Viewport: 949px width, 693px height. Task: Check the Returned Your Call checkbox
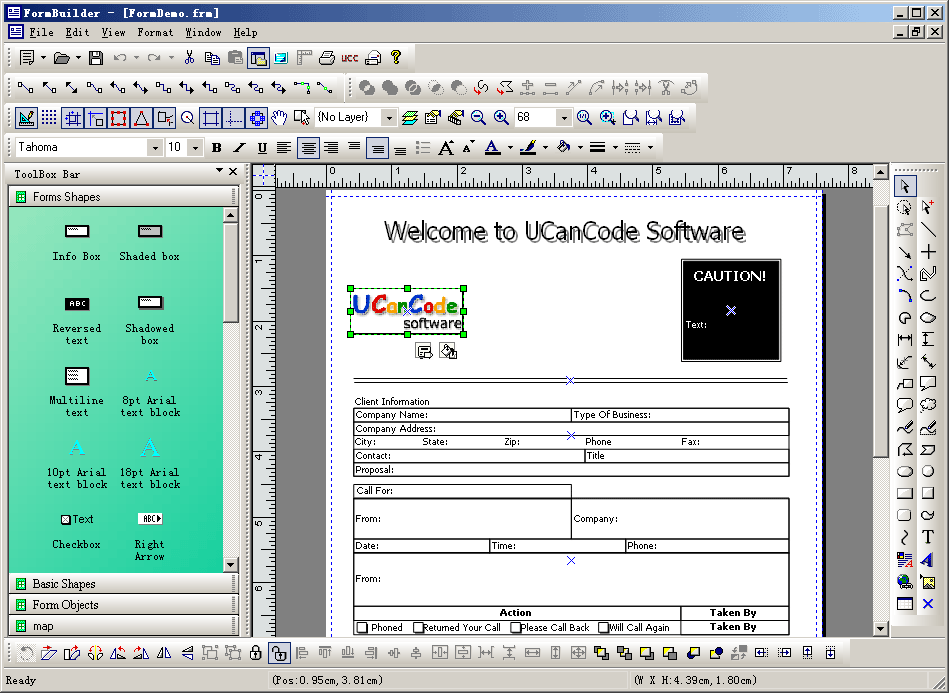click(x=418, y=628)
